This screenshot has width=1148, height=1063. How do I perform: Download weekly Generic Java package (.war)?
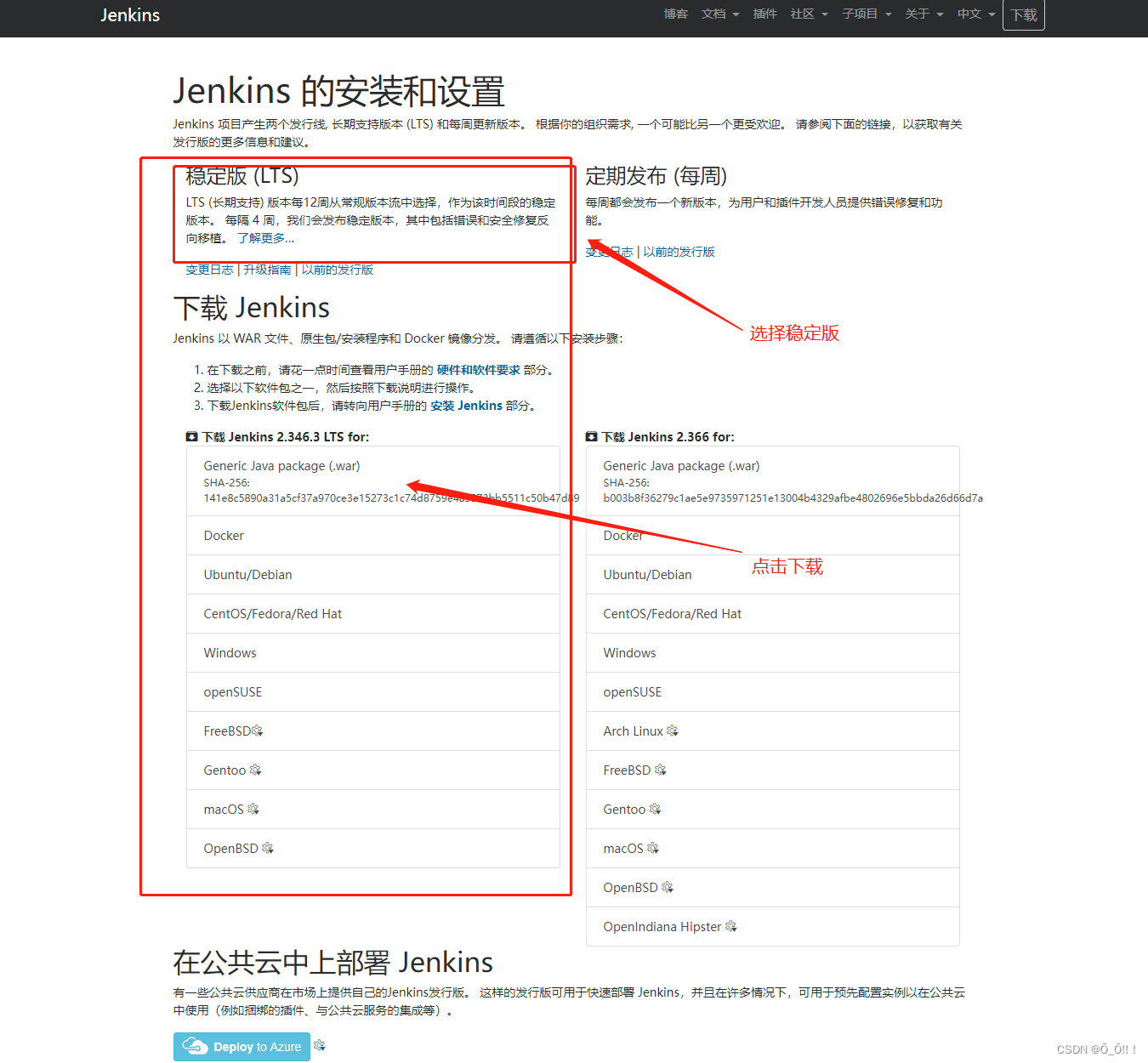click(x=773, y=481)
